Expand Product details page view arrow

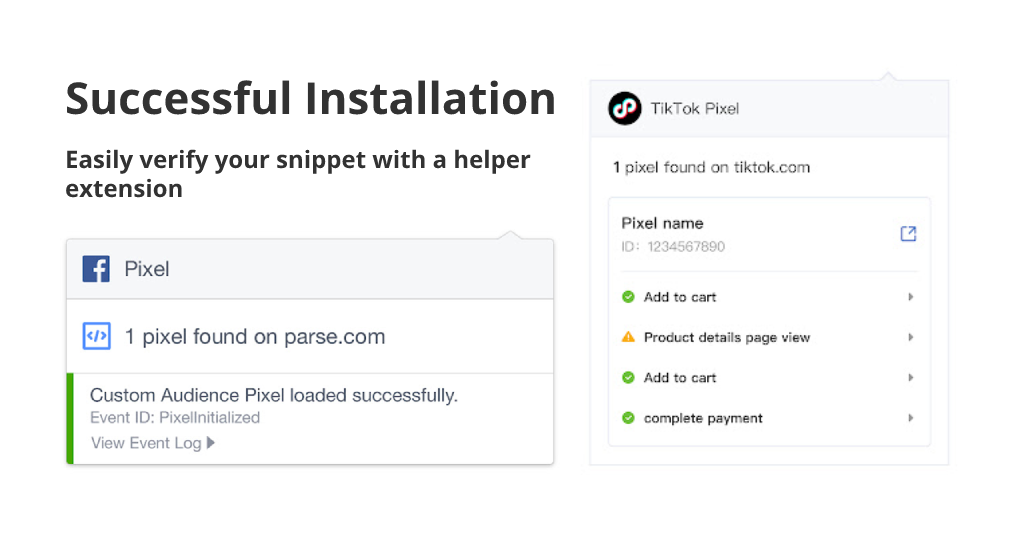(910, 337)
